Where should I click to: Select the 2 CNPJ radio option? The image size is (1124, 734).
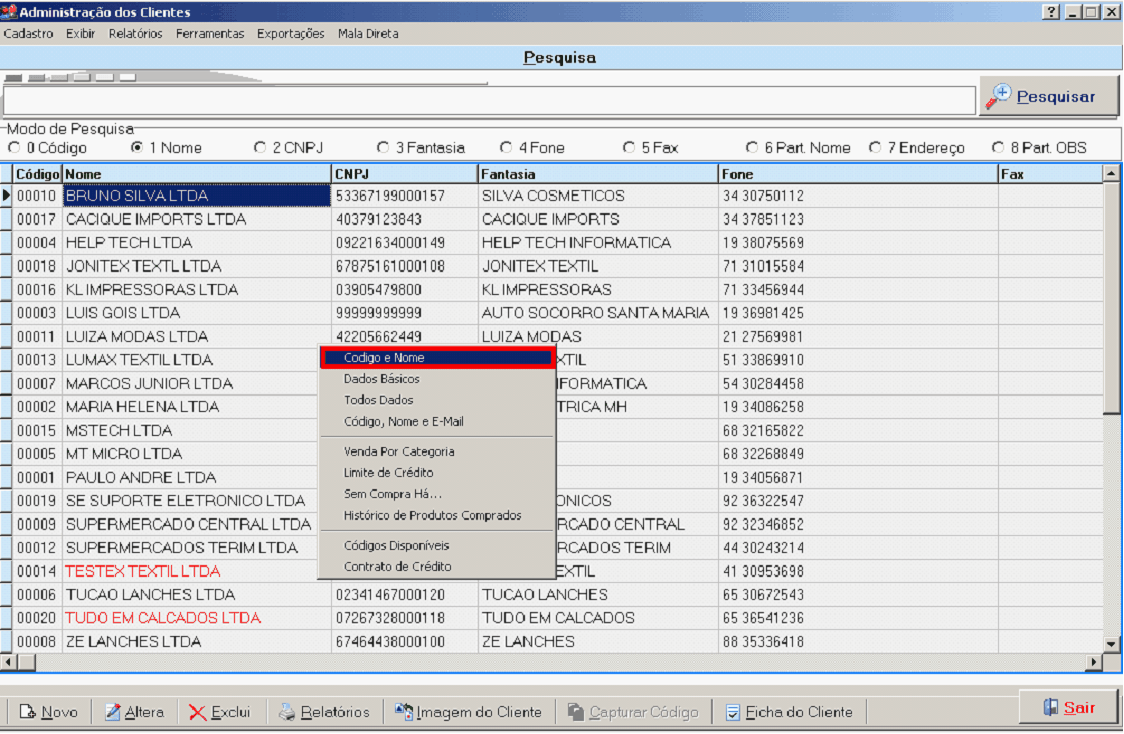click(x=261, y=148)
